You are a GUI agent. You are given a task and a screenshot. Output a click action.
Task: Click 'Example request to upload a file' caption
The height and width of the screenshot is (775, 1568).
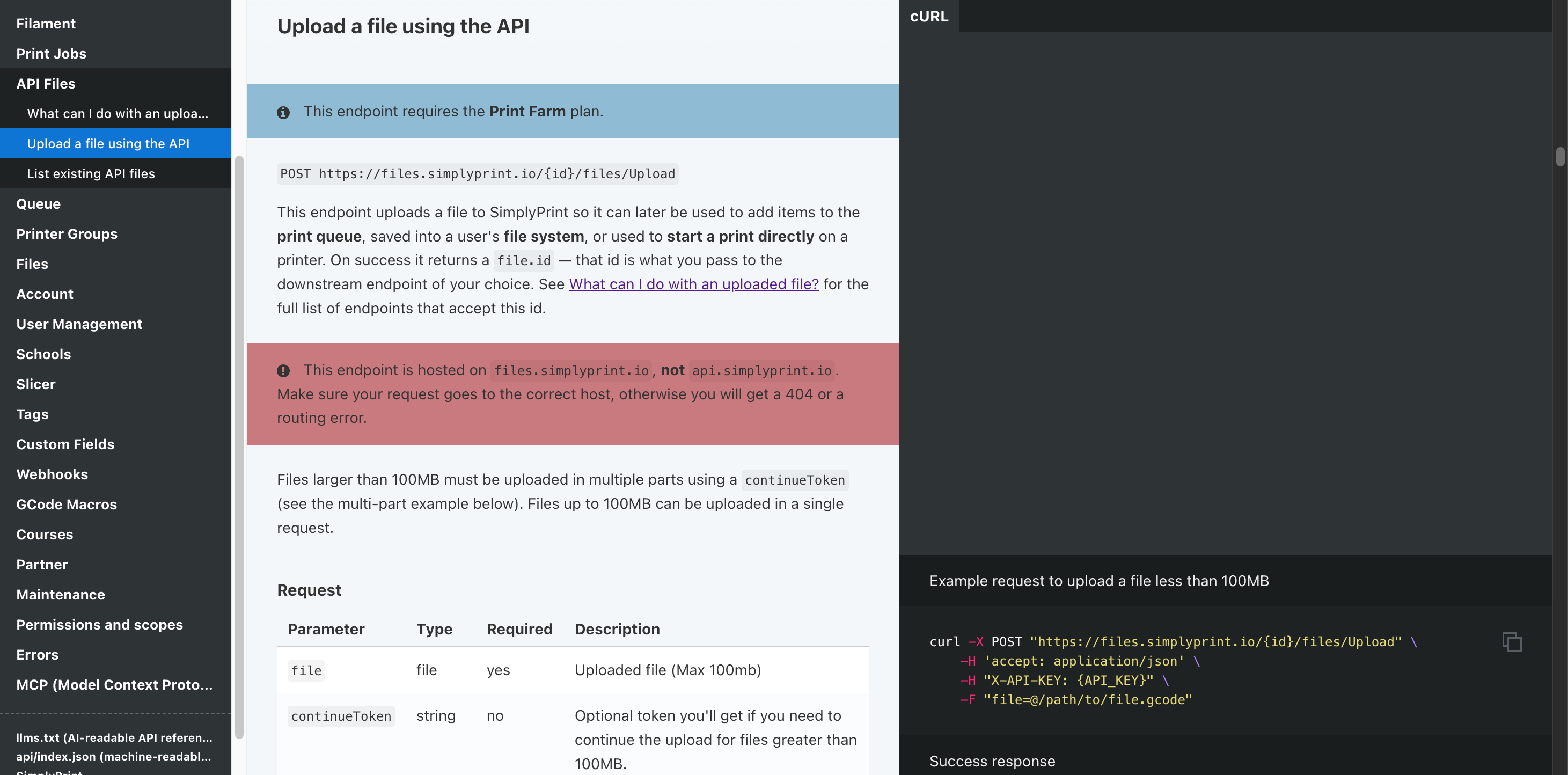click(x=1100, y=581)
